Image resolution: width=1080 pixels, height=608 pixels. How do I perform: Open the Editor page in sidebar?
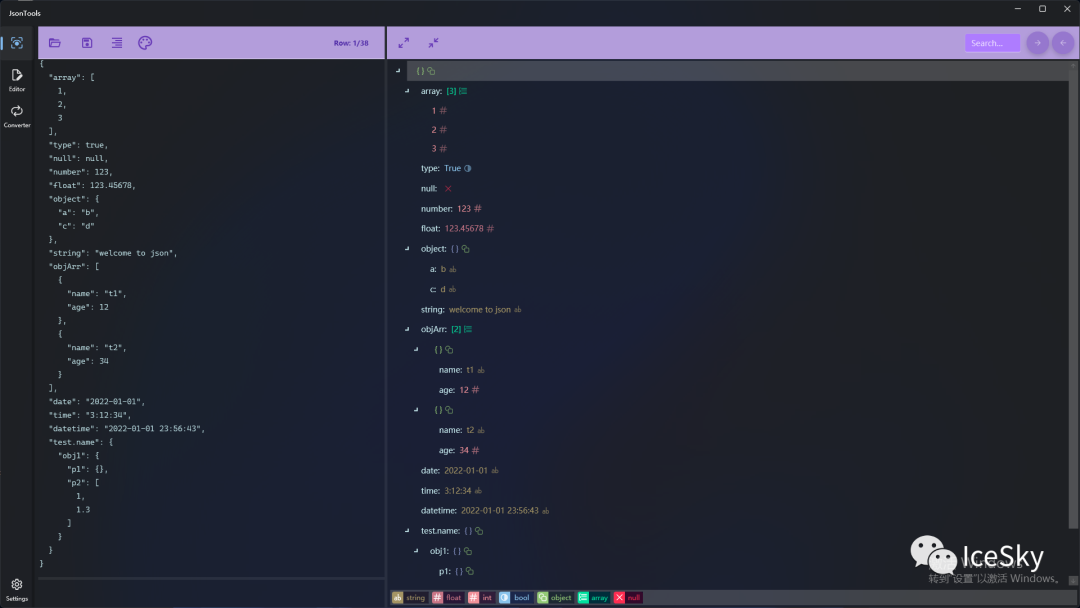(x=17, y=79)
